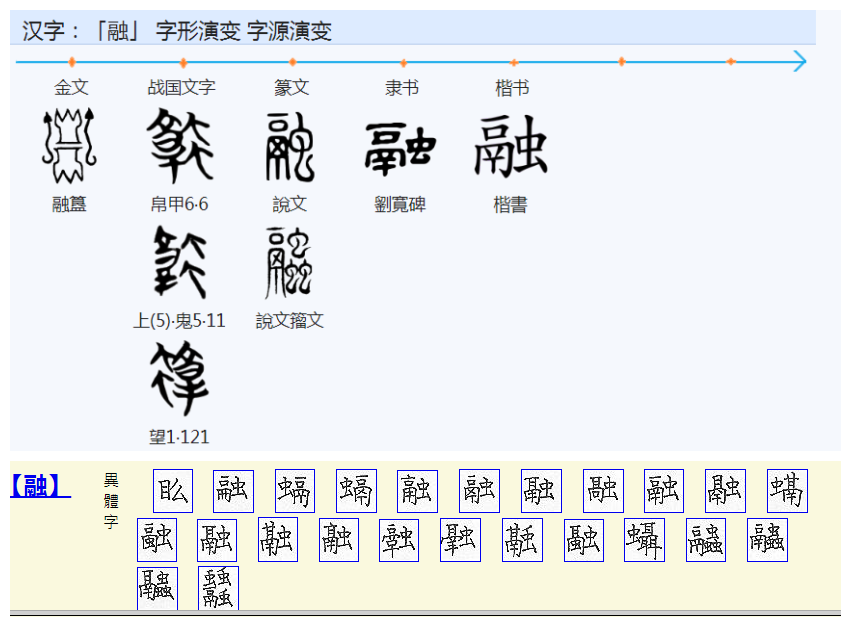Click the timeline marker above 楷书
This screenshot has width=851, height=627.
[513, 62]
